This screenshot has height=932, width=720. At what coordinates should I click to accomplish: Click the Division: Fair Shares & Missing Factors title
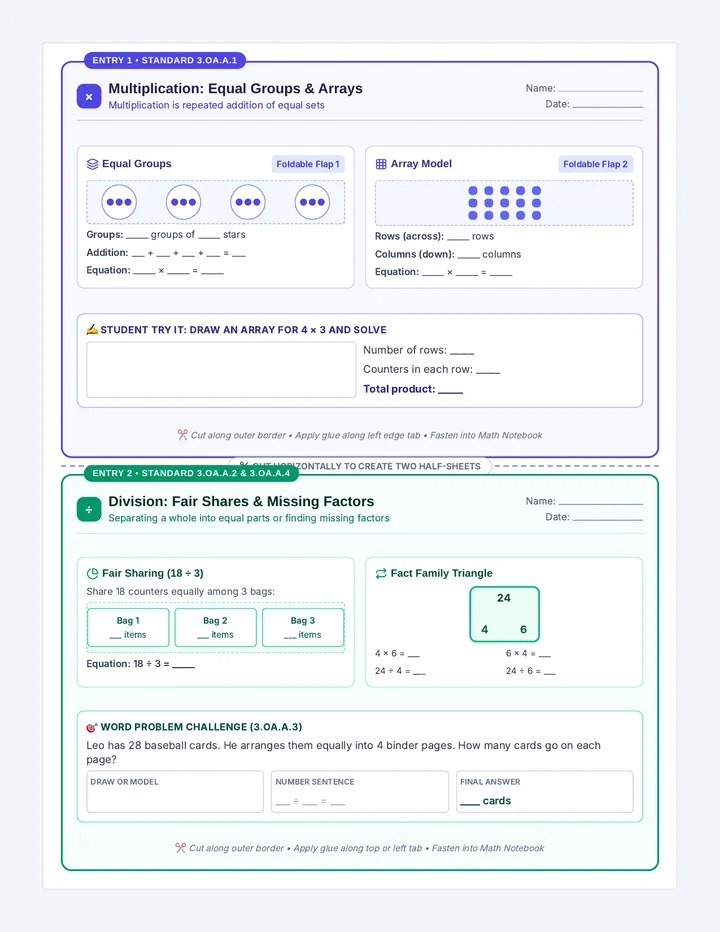coord(241,502)
